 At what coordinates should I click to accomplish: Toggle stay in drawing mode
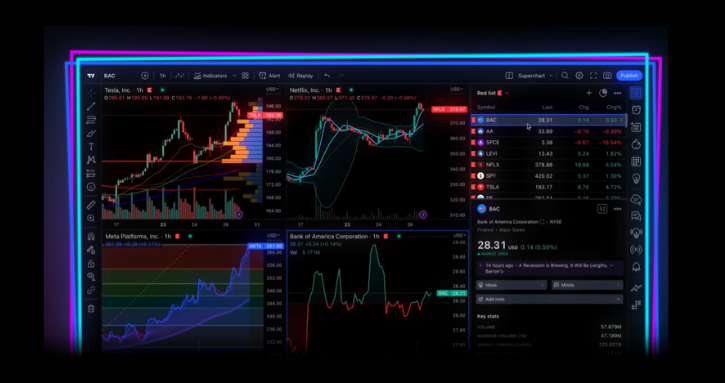pyautogui.click(x=91, y=250)
